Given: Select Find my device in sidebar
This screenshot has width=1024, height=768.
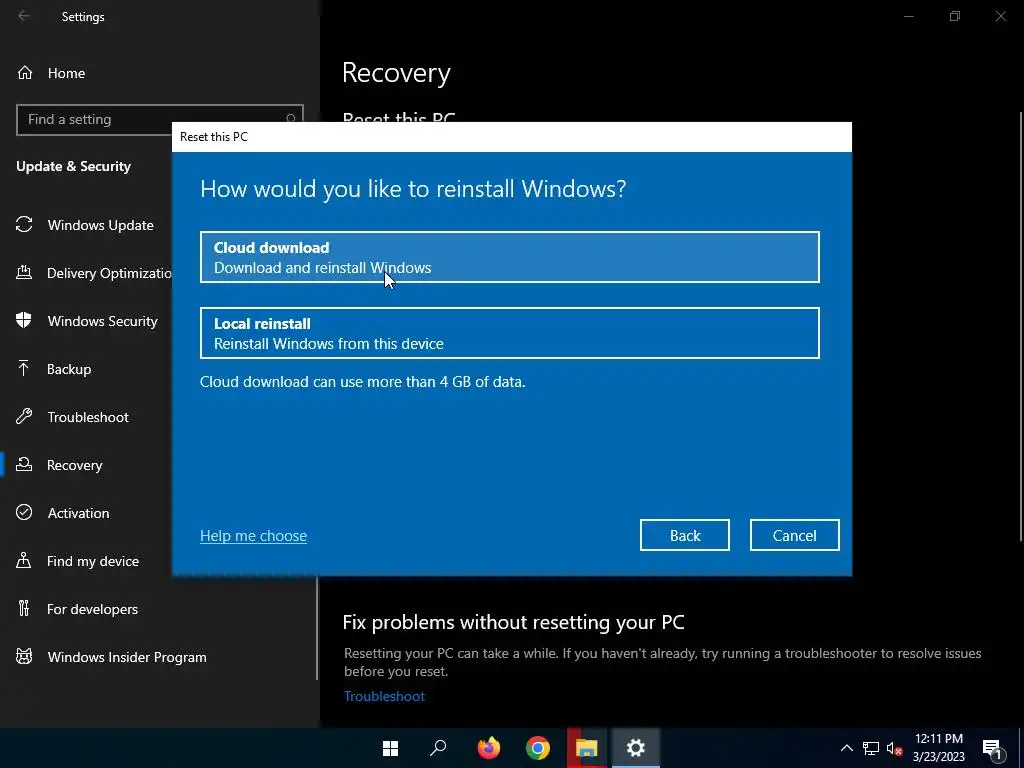Looking at the screenshot, I should (91, 560).
